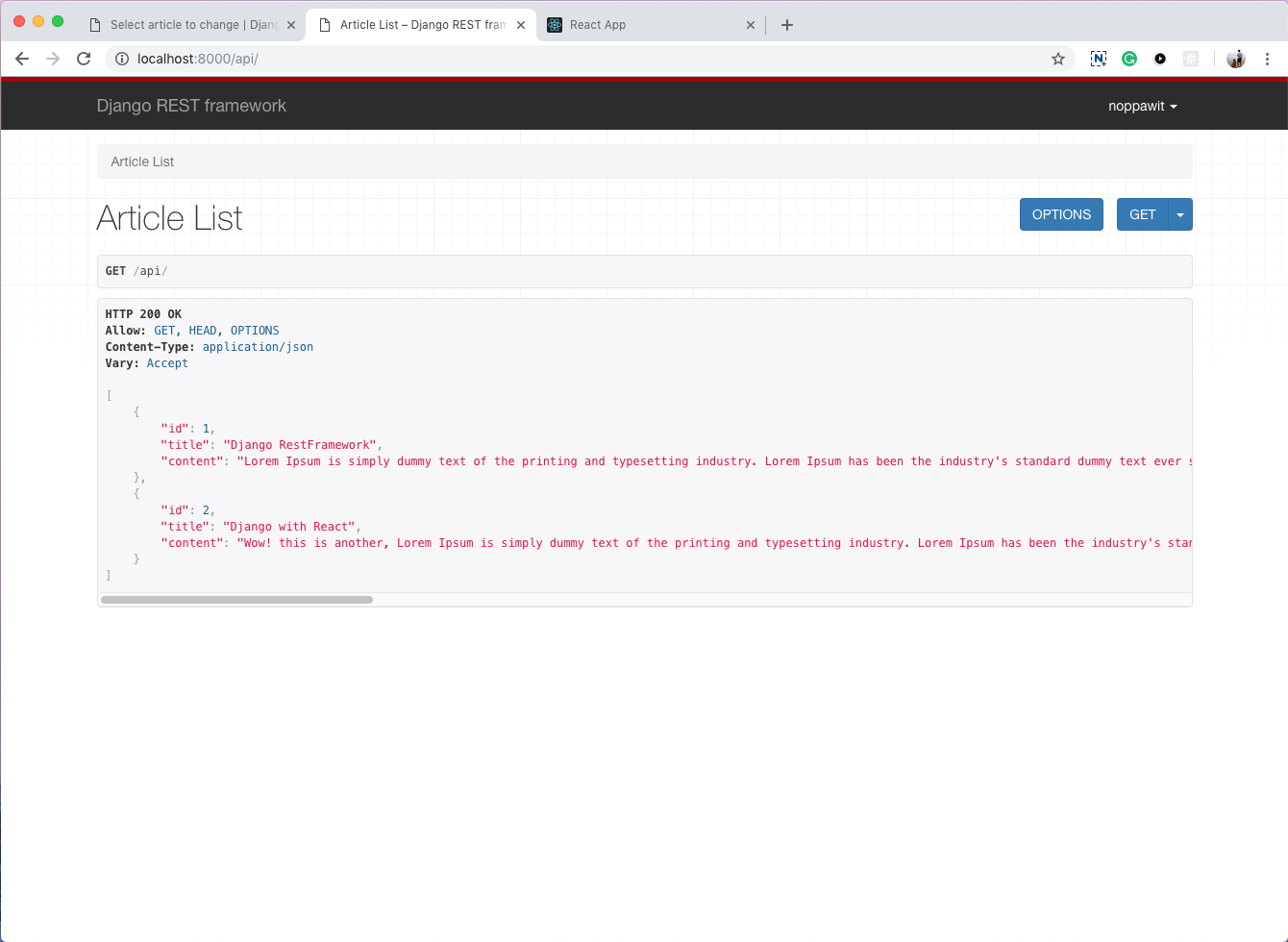Click the address bar URL localhost:8000/api/
Screen dimensions: 1288x942
(x=198, y=59)
